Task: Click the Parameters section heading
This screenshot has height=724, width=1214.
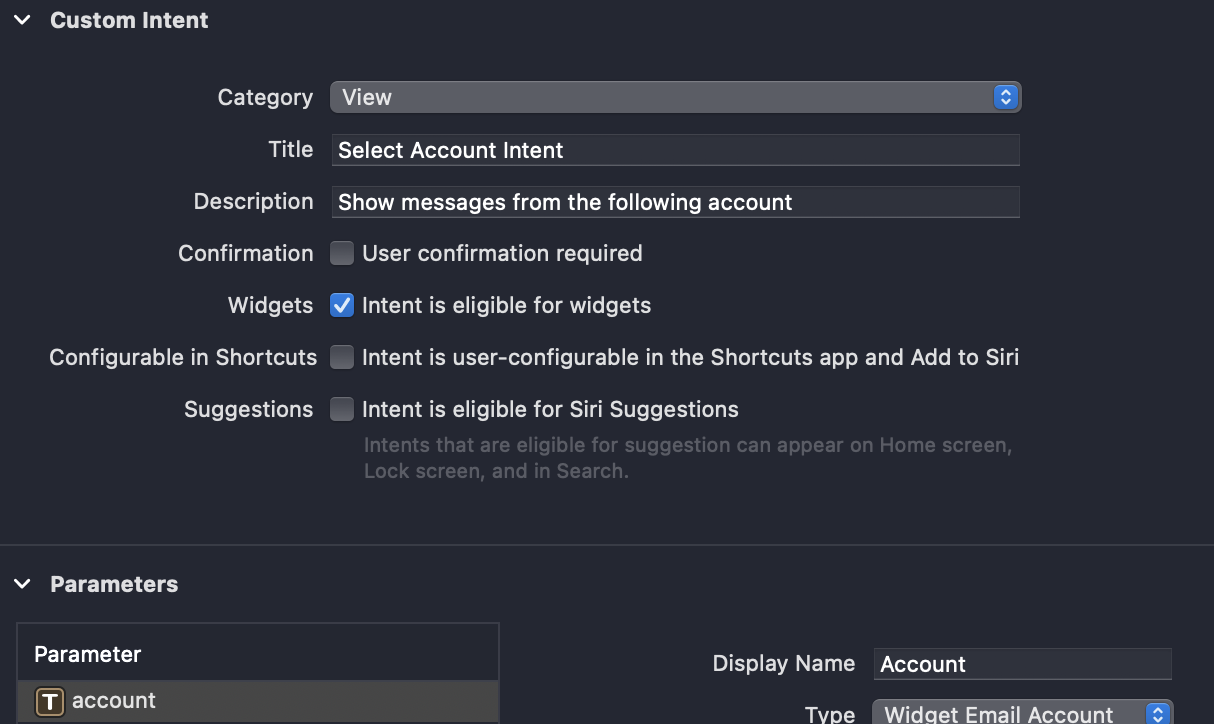Action: coord(114,584)
